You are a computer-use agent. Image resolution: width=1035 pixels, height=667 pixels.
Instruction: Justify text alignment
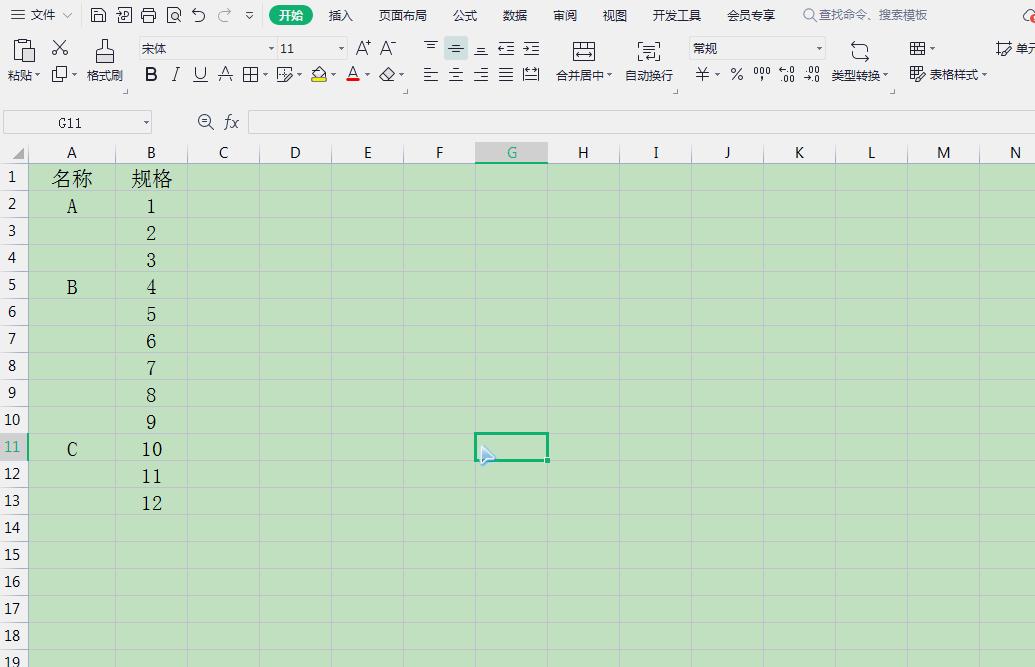(506, 75)
